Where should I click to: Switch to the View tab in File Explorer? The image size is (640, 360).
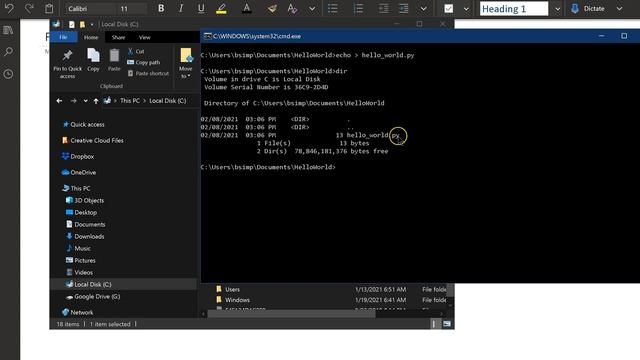[x=144, y=37]
